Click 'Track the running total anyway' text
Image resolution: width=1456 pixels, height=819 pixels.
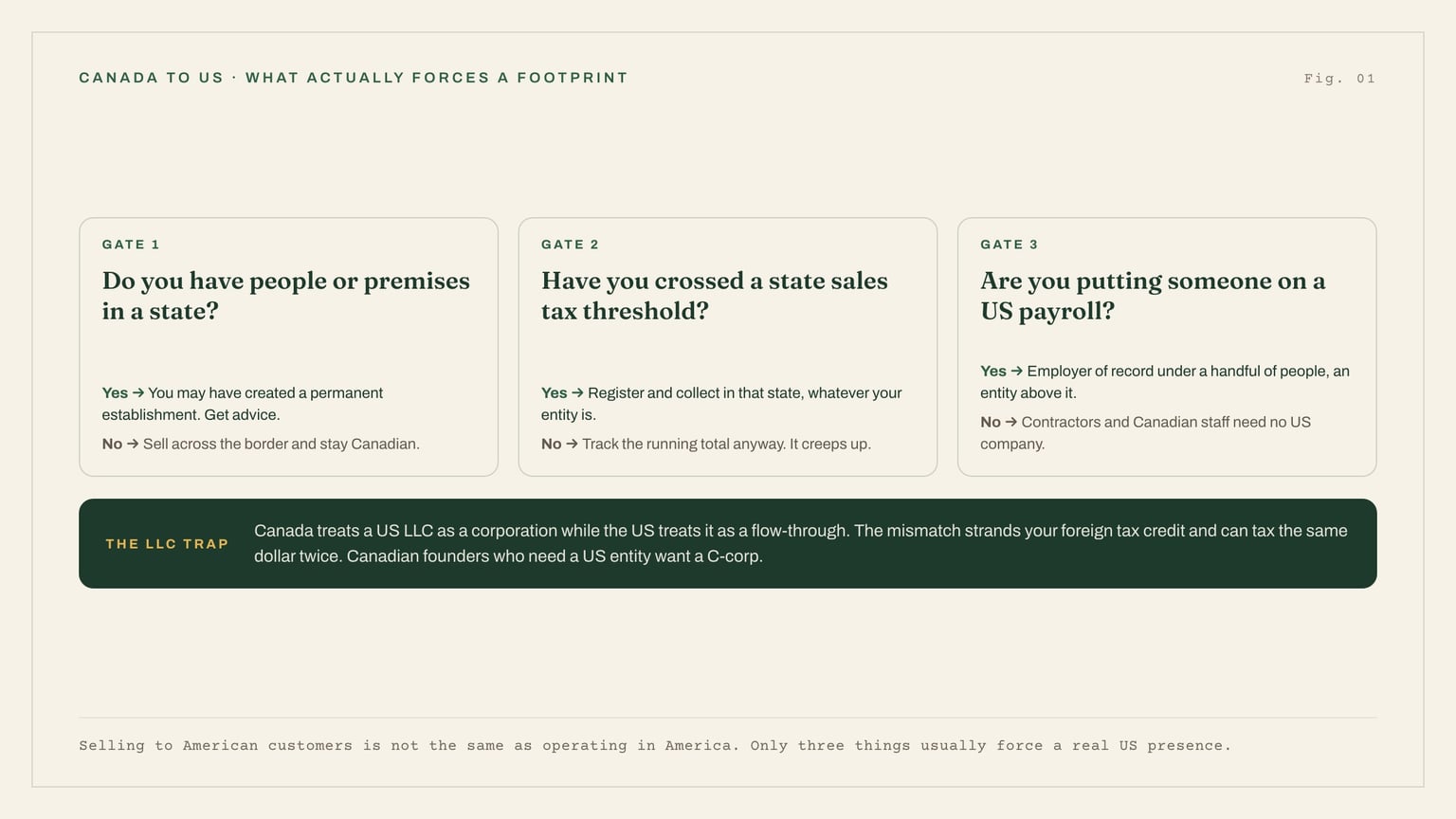coord(683,444)
